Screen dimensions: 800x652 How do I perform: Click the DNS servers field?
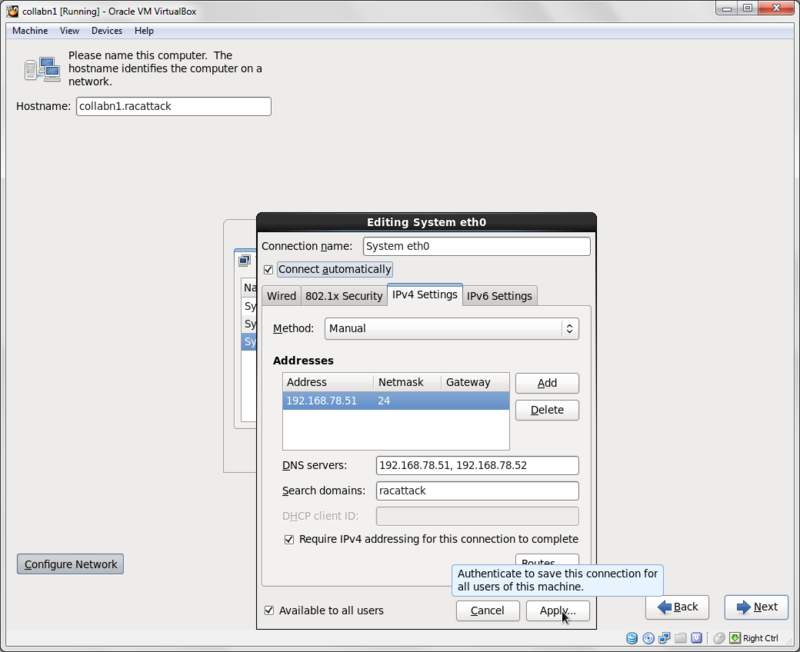click(x=477, y=465)
